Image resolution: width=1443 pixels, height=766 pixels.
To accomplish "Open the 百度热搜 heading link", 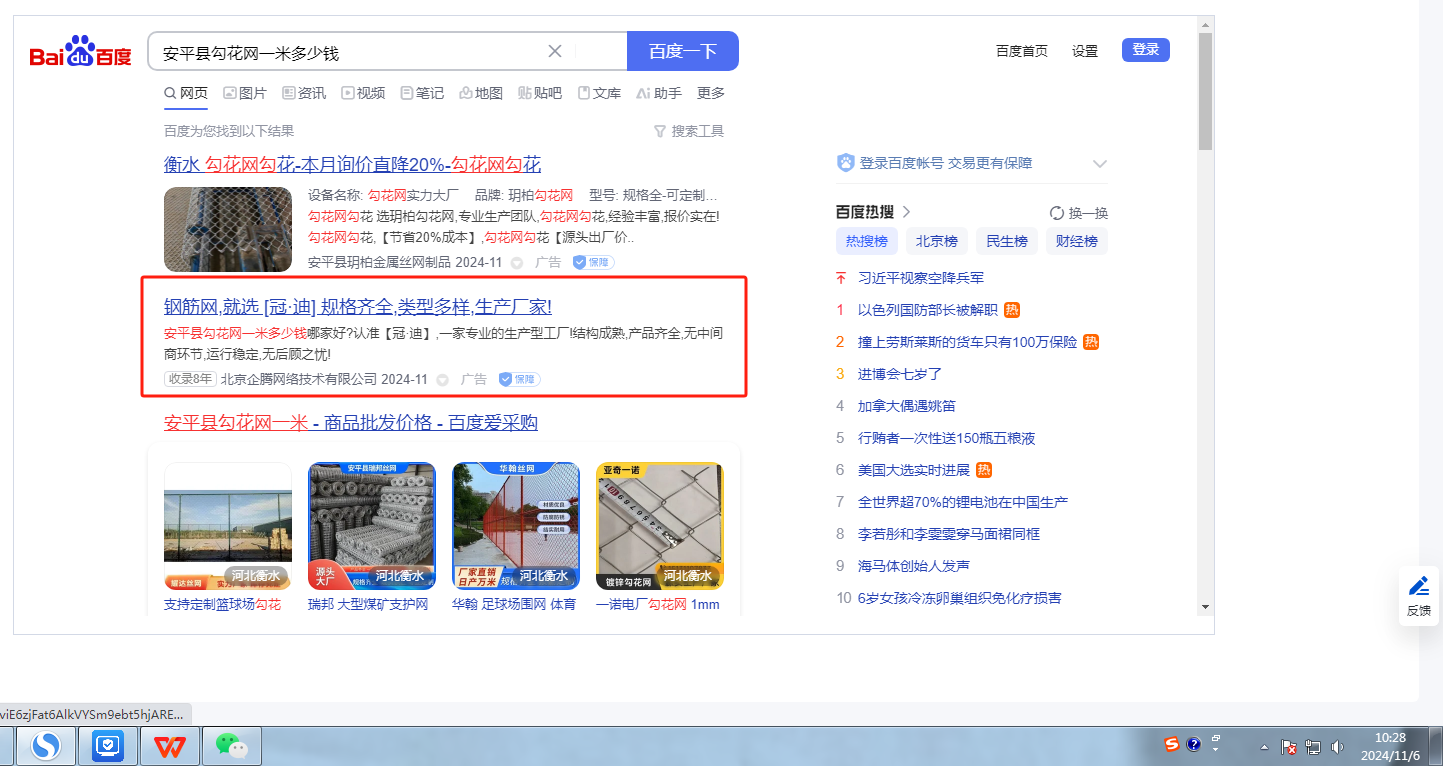I will (x=874, y=212).
